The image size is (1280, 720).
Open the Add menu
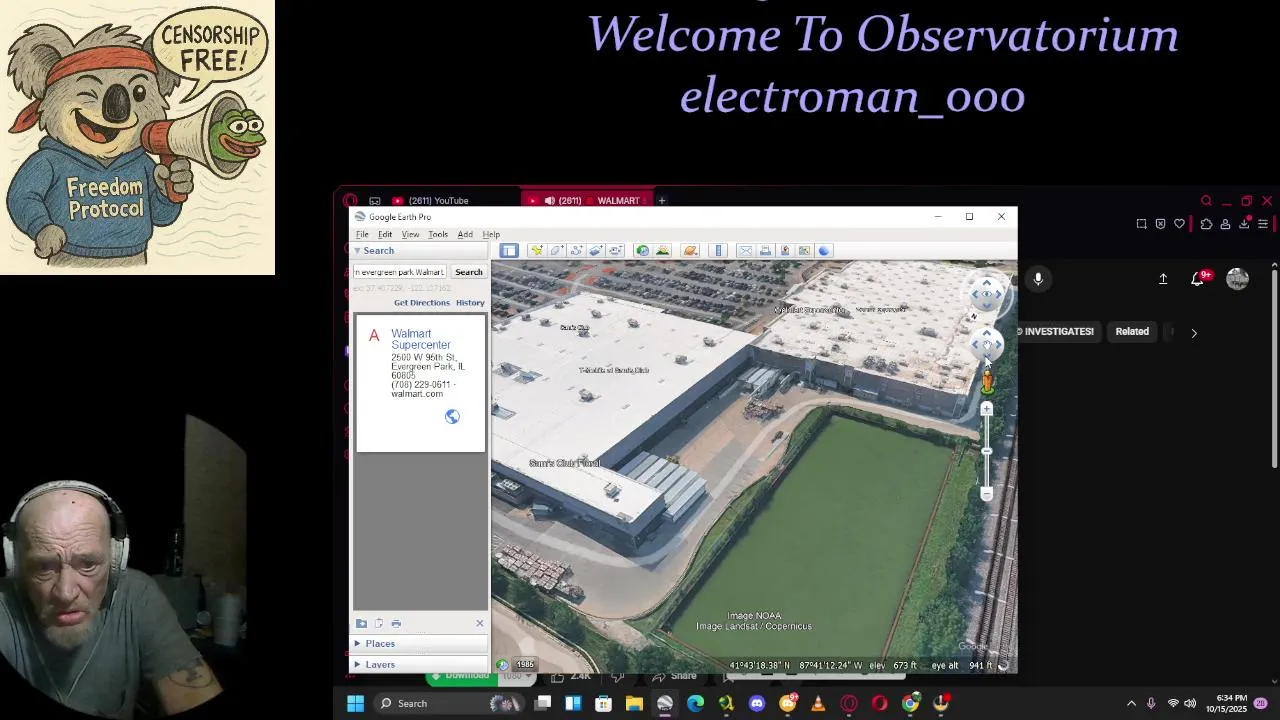pos(465,234)
